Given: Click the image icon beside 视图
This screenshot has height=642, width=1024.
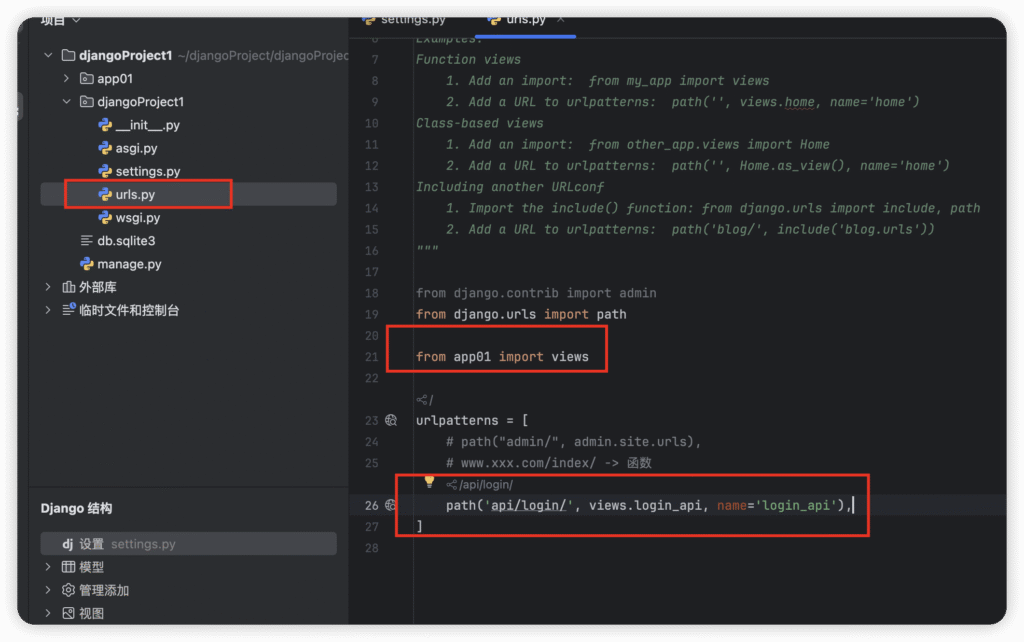Looking at the screenshot, I should tap(68, 613).
